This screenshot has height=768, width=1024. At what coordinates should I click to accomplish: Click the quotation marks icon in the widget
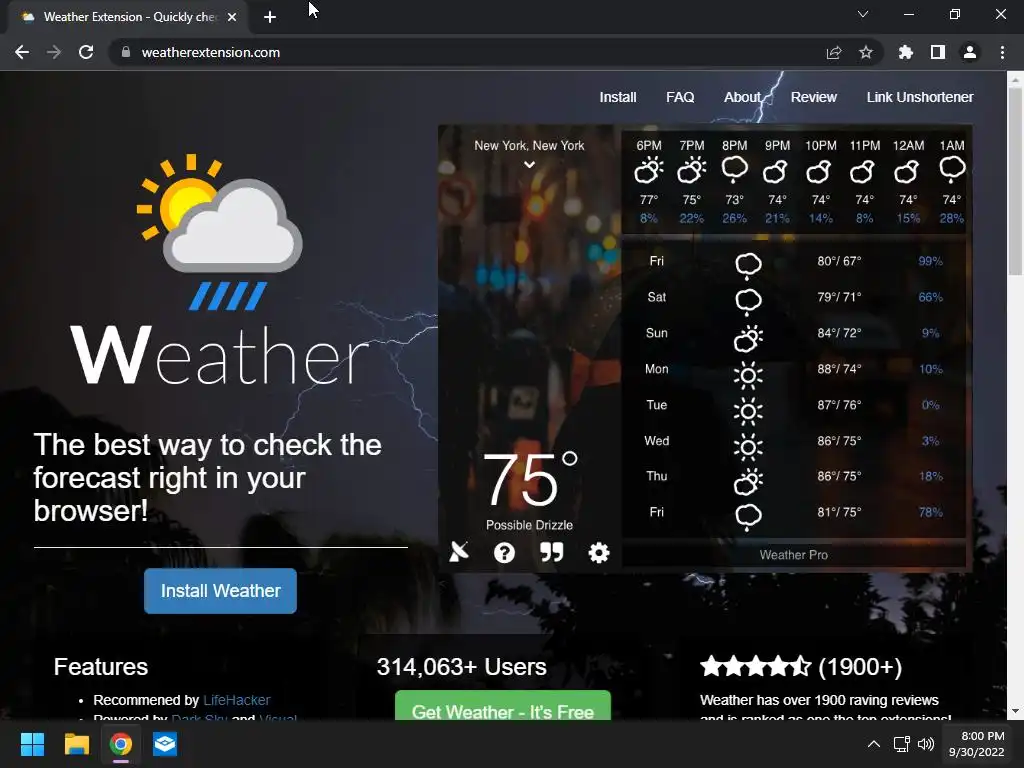click(x=552, y=552)
